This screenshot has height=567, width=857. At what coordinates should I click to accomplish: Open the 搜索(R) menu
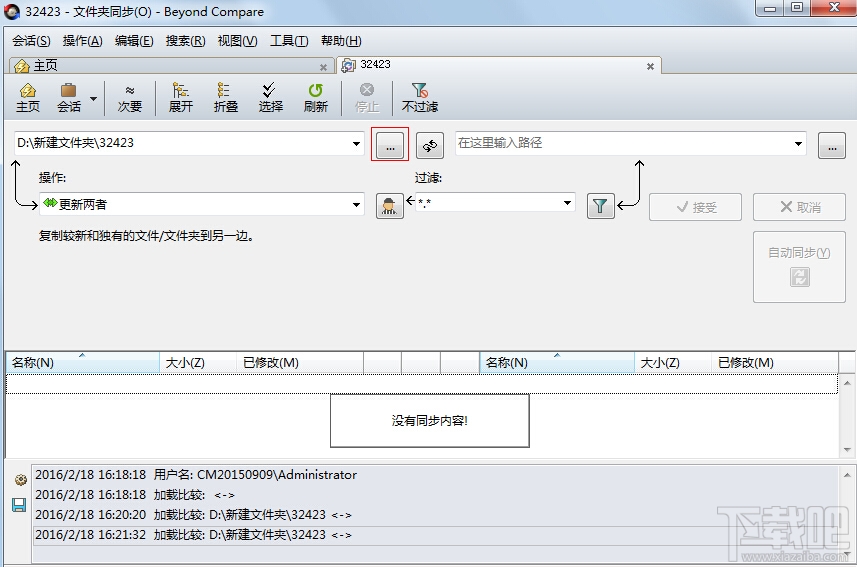click(x=185, y=41)
